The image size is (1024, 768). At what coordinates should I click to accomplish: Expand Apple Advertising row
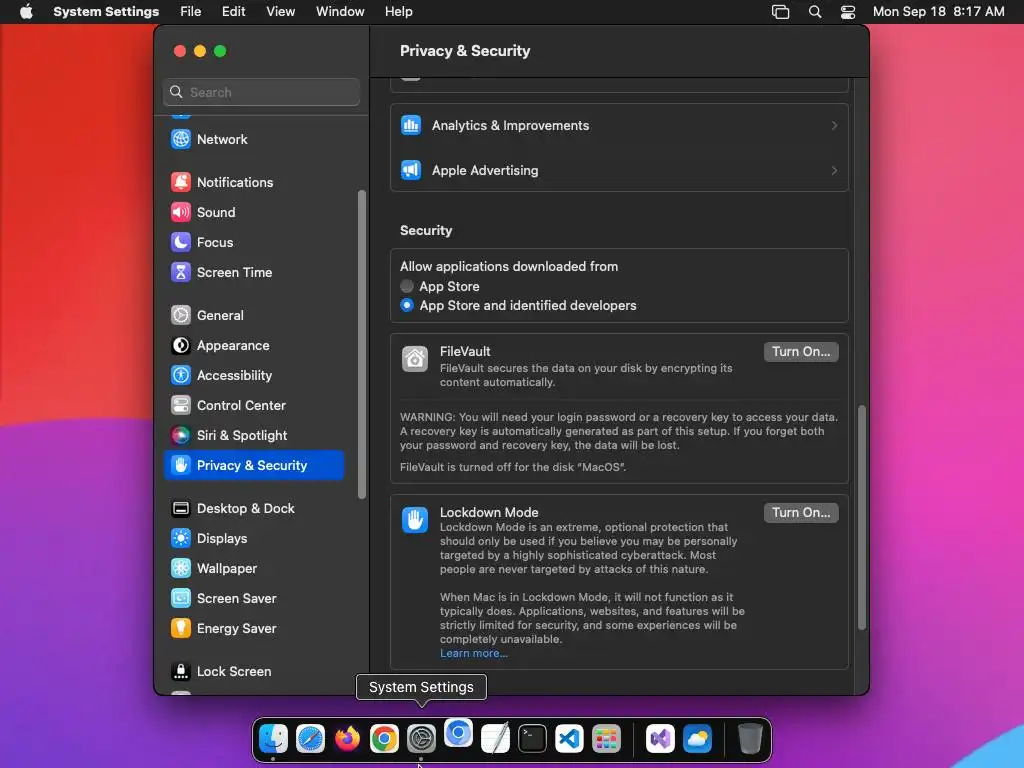pyautogui.click(x=619, y=170)
